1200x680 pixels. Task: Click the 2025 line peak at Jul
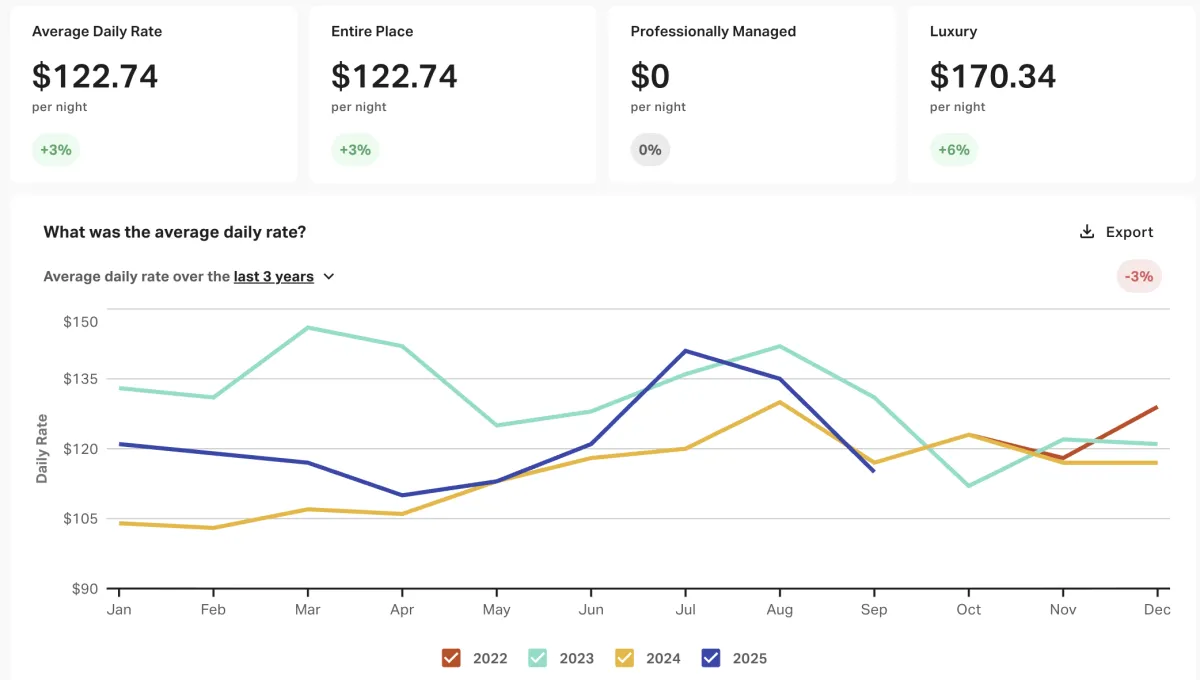pos(686,350)
